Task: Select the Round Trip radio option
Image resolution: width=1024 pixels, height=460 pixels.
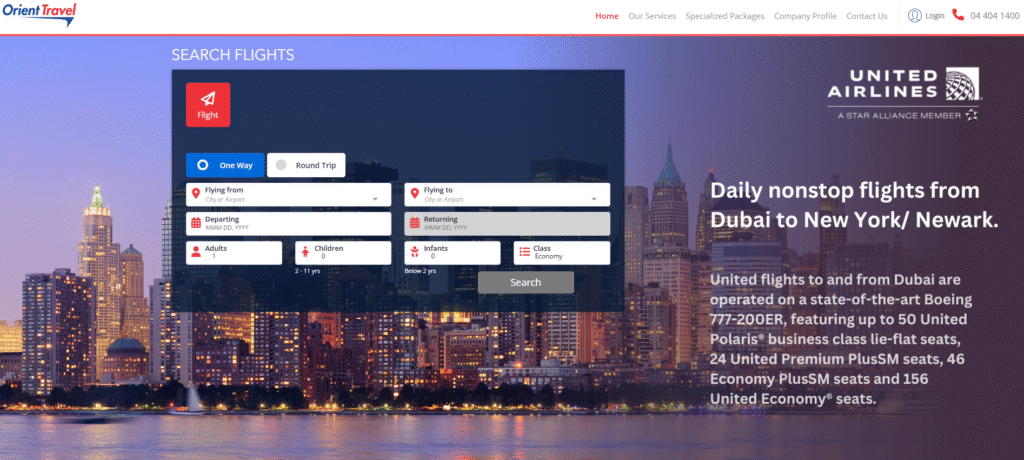Action: click(306, 165)
